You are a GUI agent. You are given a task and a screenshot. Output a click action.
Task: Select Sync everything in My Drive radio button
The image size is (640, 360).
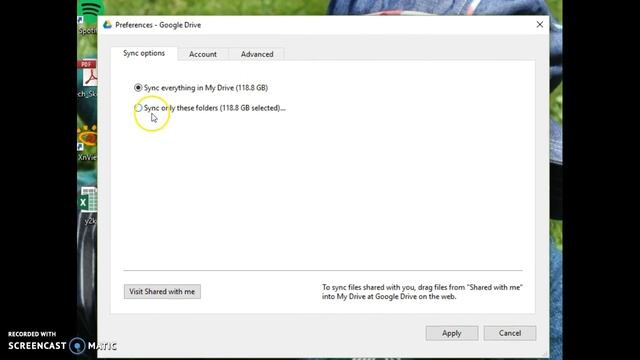click(138, 88)
